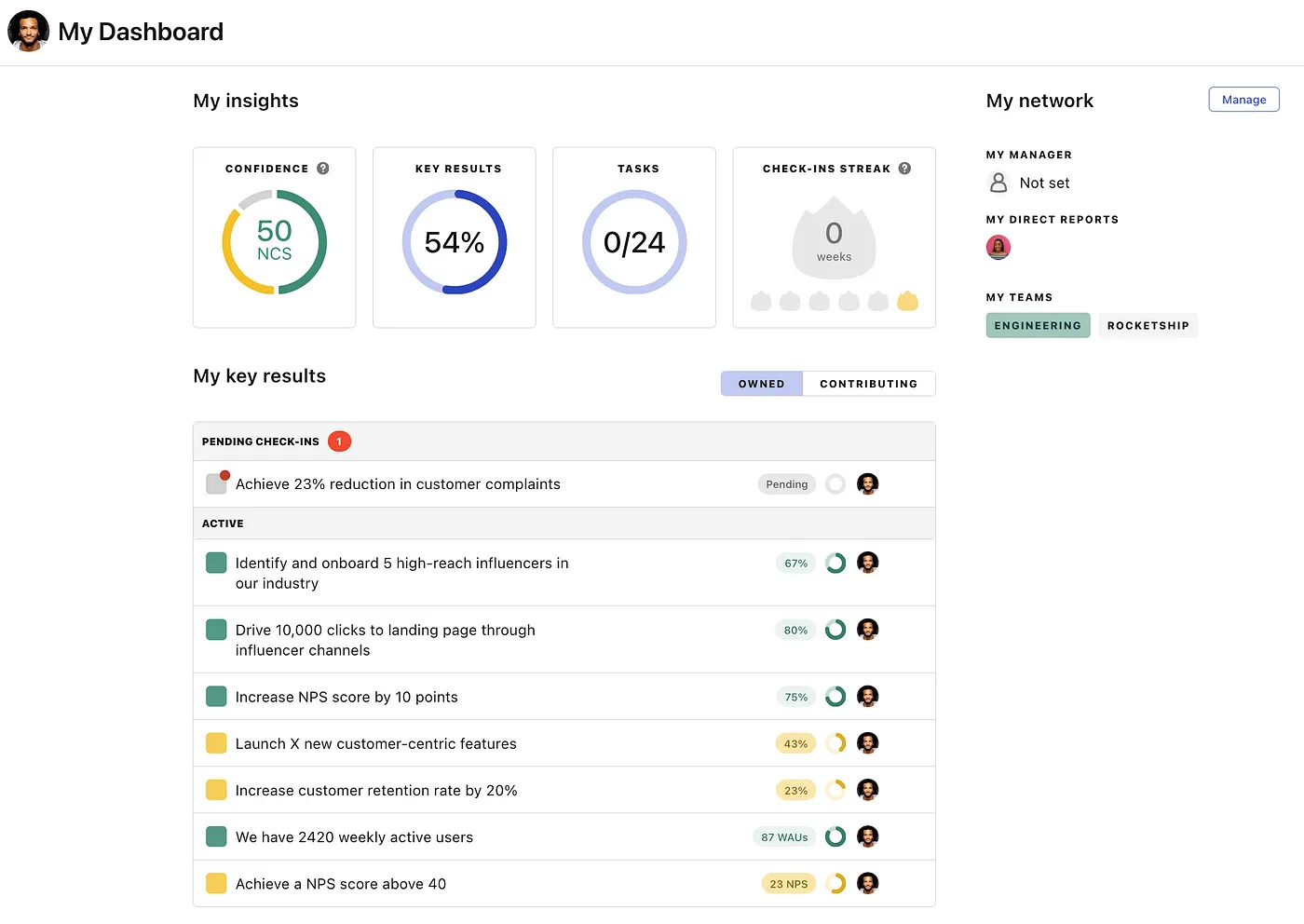Viewport: 1304px width, 924px height.
Task: Open 'Drive 10,000 clicks to landing page'
Action: (x=386, y=640)
